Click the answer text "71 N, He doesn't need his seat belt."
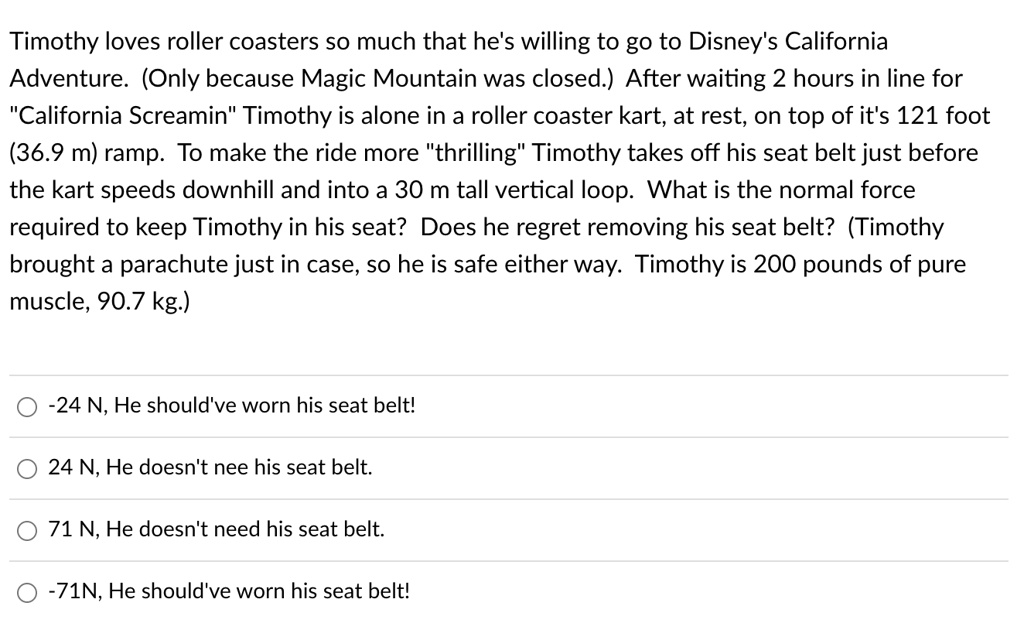This screenshot has height=630, width=1024. pos(216,529)
